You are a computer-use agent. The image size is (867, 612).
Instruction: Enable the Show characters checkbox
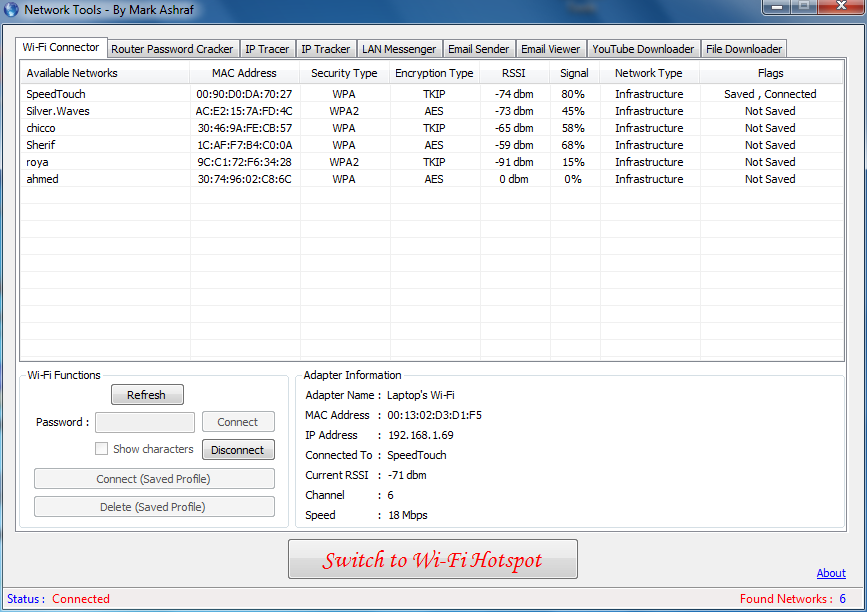[101, 449]
